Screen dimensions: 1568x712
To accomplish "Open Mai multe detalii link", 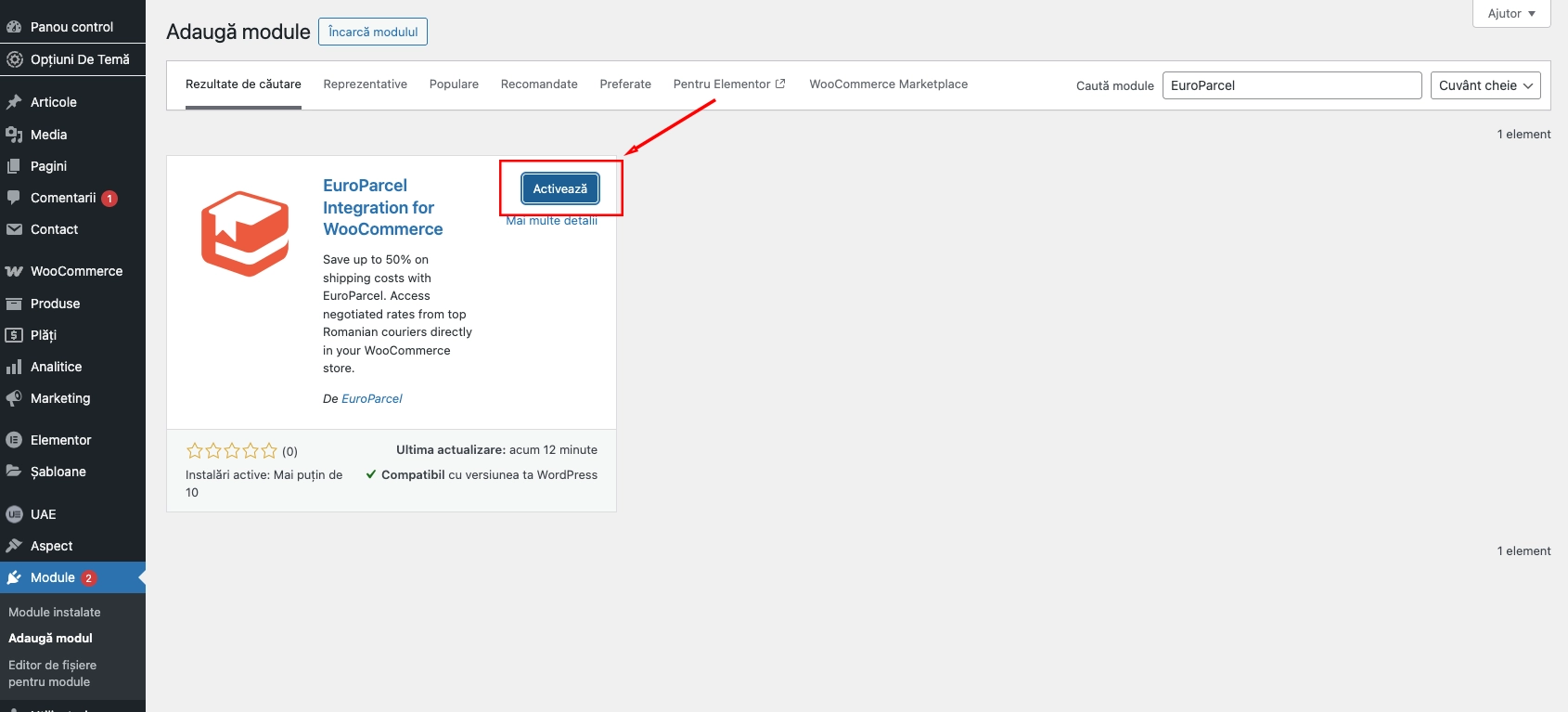I will coord(551,221).
